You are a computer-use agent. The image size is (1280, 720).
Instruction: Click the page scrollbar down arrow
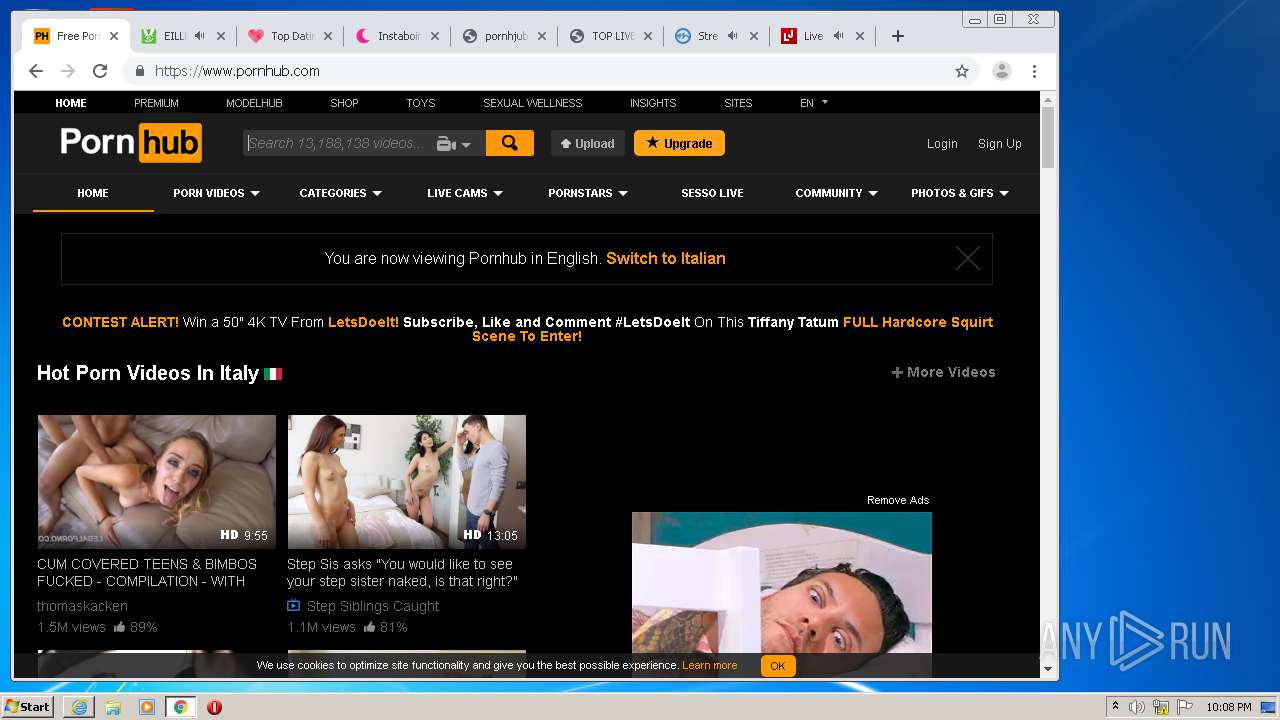pyautogui.click(x=1048, y=669)
